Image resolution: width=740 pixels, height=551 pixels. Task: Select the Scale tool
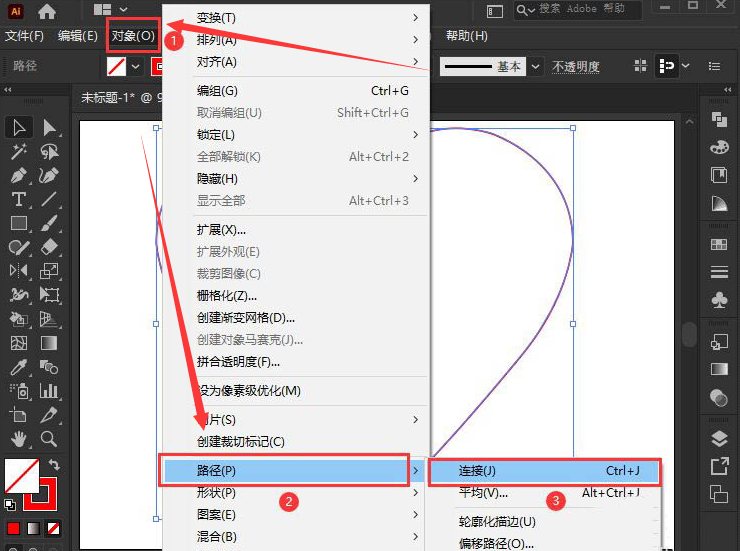[49, 271]
